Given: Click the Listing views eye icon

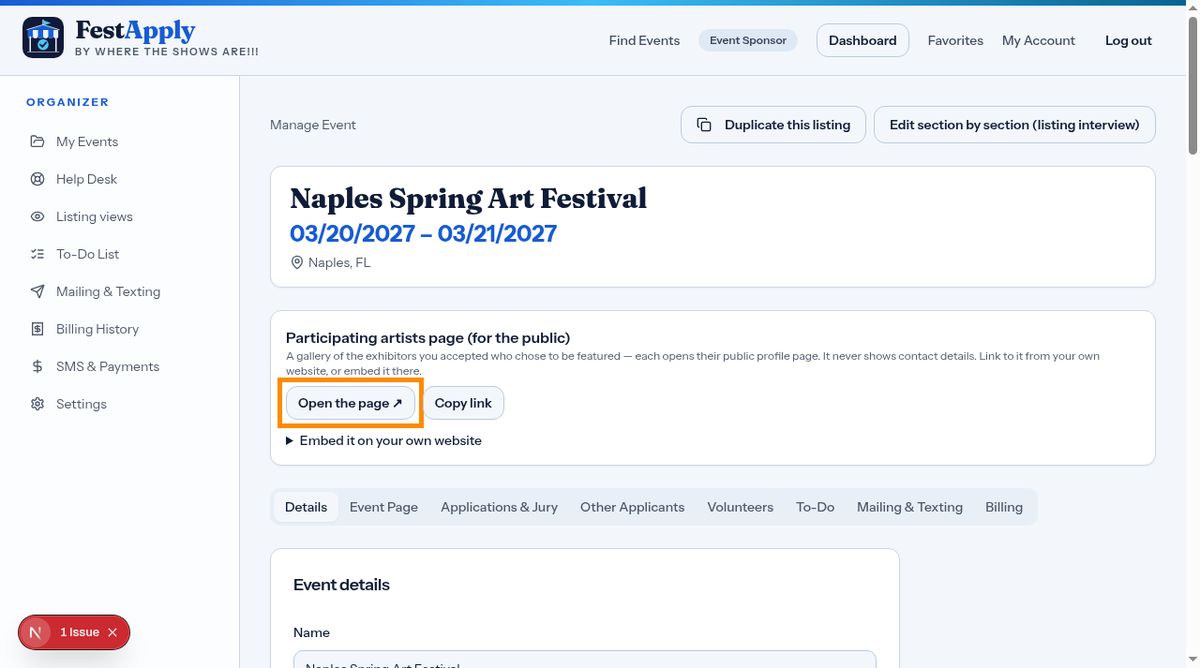Looking at the screenshot, I should click(x=37, y=216).
